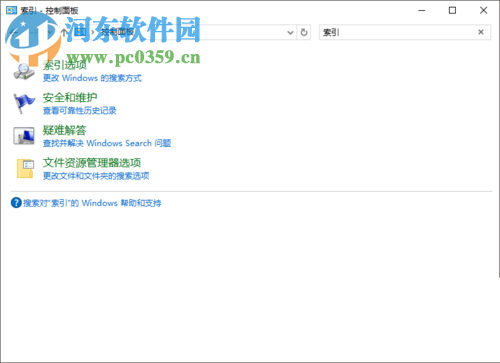Screen dimensions: 500x363
Task: Open Windows 帮助和支持 search link
Action: click(x=92, y=203)
